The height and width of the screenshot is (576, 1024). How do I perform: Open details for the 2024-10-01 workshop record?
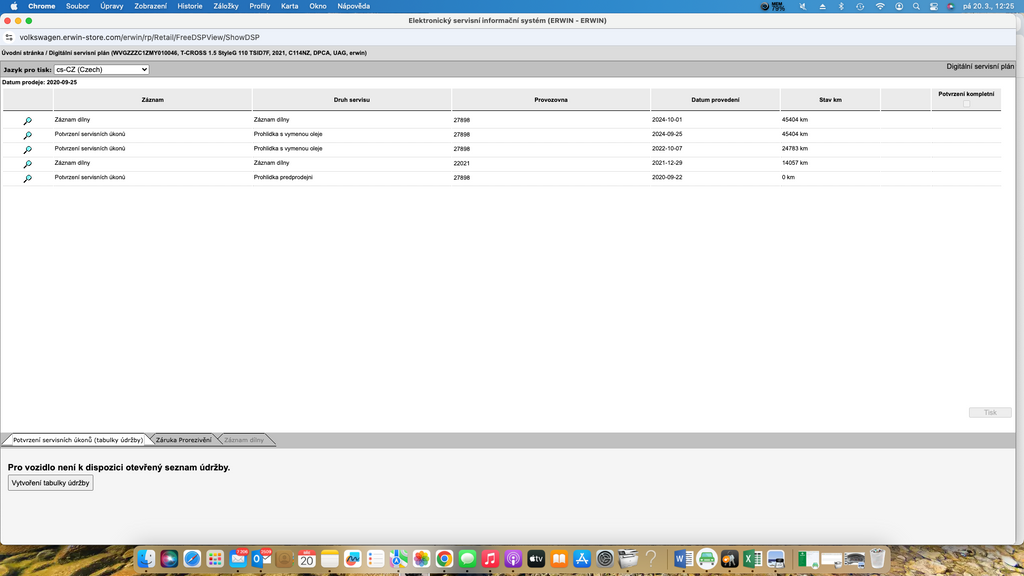coord(28,120)
